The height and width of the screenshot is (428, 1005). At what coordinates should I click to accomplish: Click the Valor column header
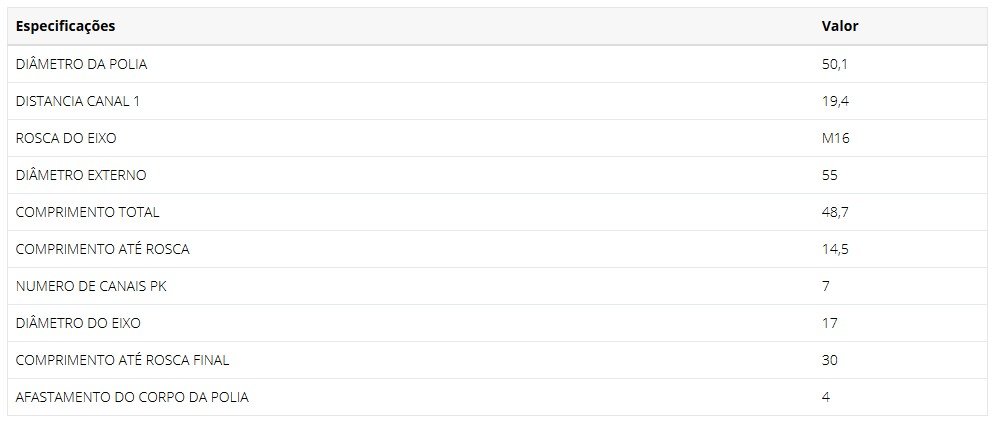coord(840,26)
